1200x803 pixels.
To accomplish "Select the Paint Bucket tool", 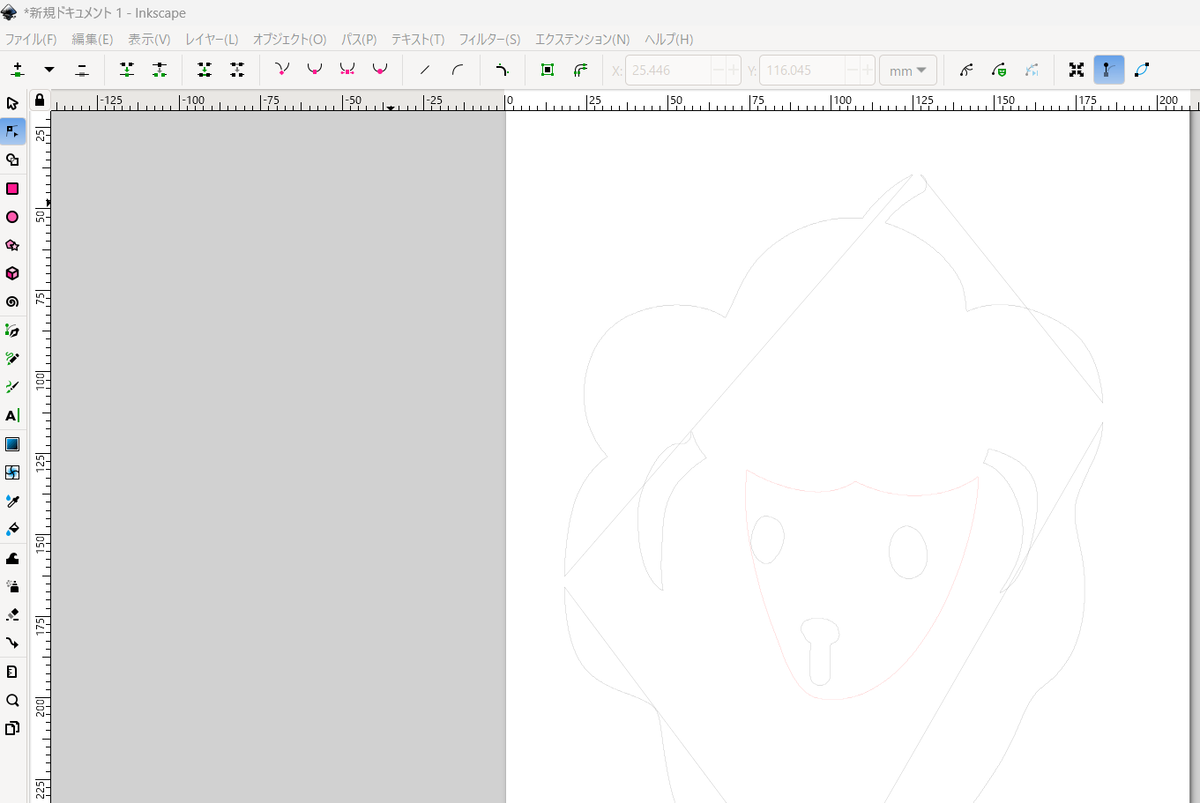I will (12, 528).
